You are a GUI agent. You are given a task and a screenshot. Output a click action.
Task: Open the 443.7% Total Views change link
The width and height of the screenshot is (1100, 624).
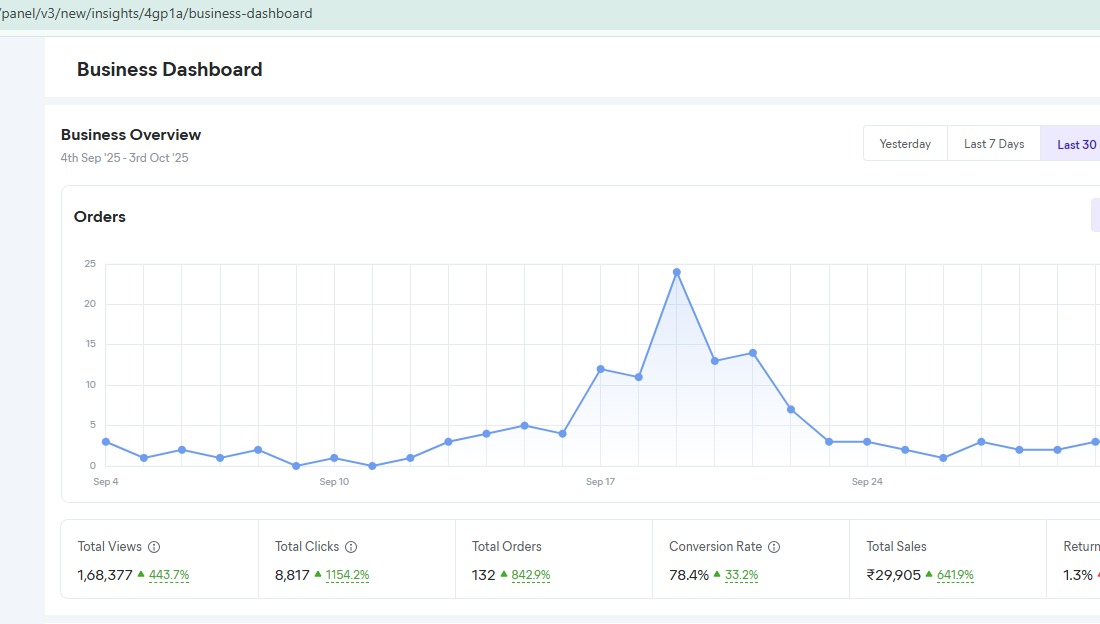click(169, 575)
